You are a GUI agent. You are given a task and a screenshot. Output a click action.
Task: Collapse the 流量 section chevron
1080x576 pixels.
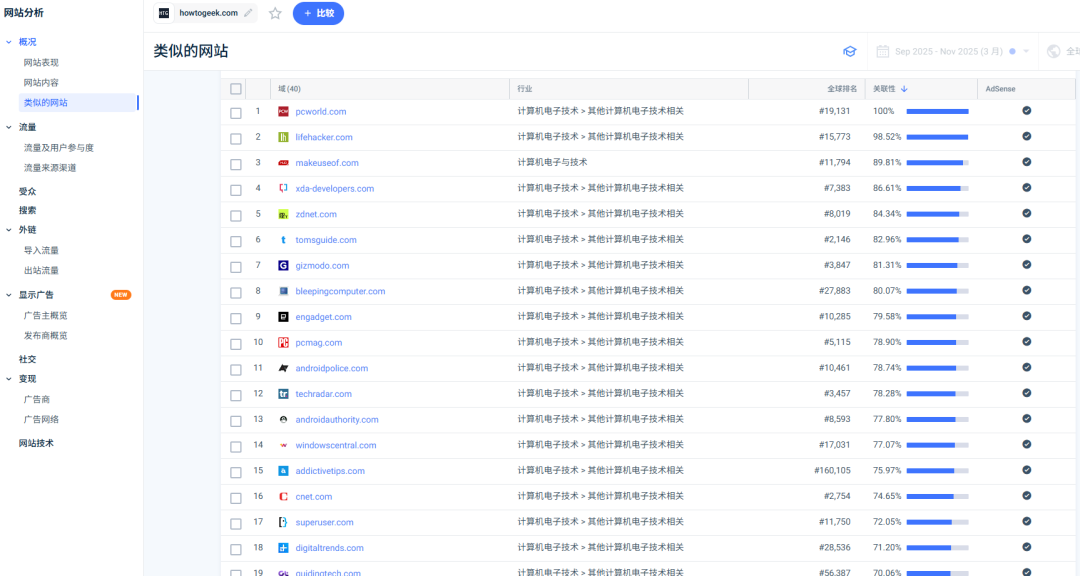tap(9, 127)
